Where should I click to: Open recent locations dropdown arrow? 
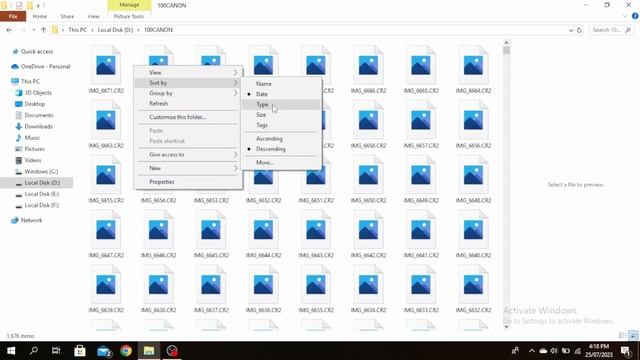pos(33,30)
